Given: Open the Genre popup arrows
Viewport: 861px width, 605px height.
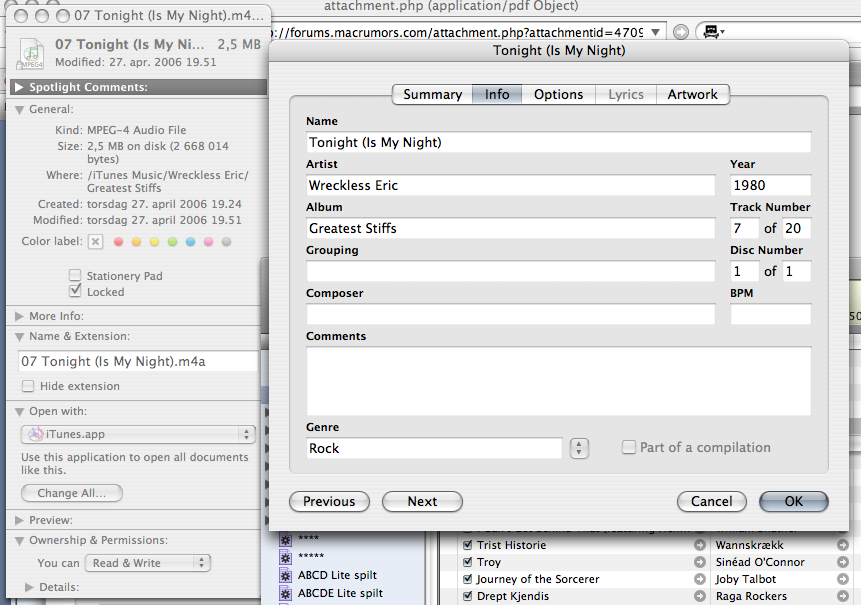Looking at the screenshot, I should click(579, 448).
